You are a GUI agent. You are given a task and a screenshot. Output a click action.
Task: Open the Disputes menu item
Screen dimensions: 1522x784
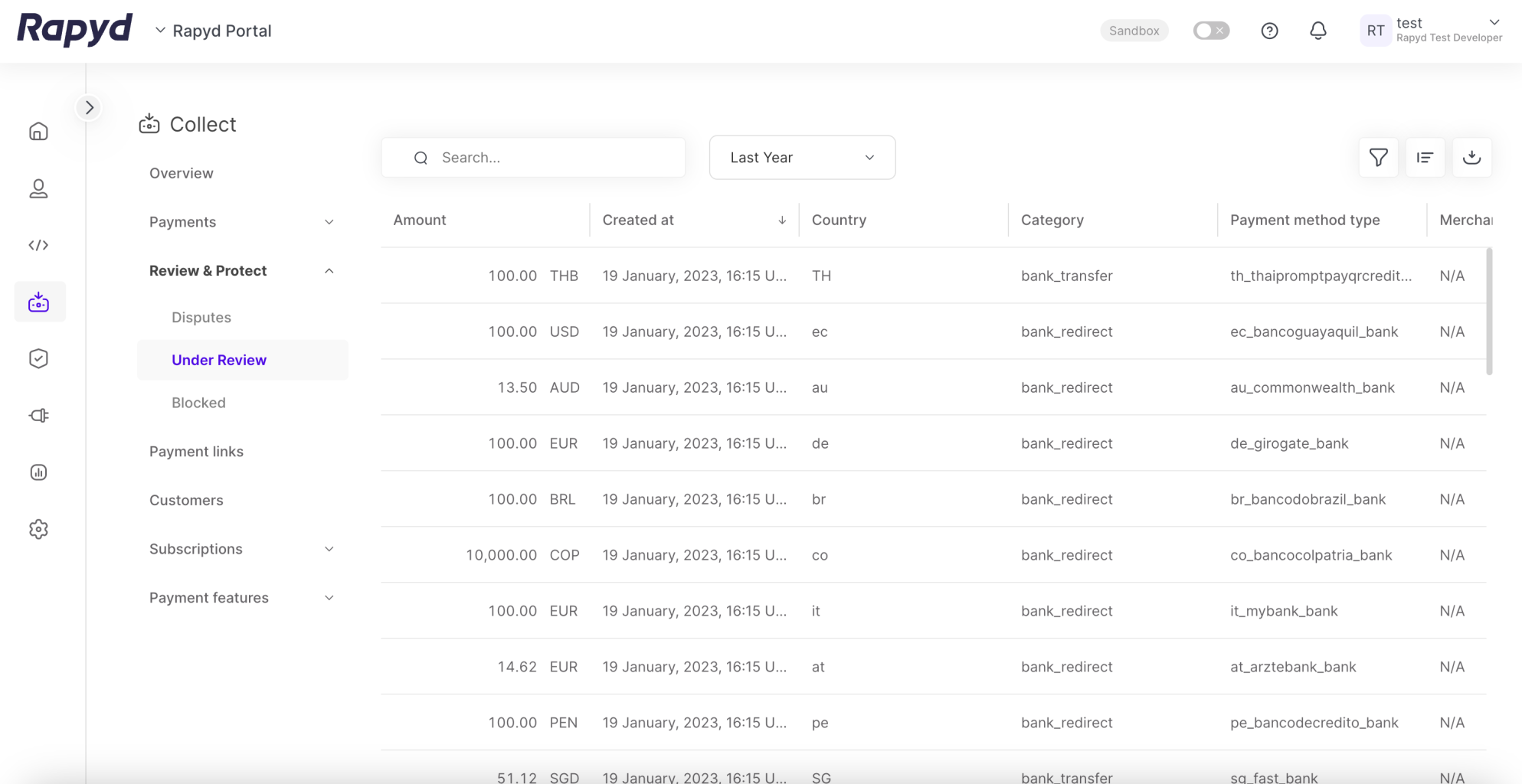coord(201,317)
